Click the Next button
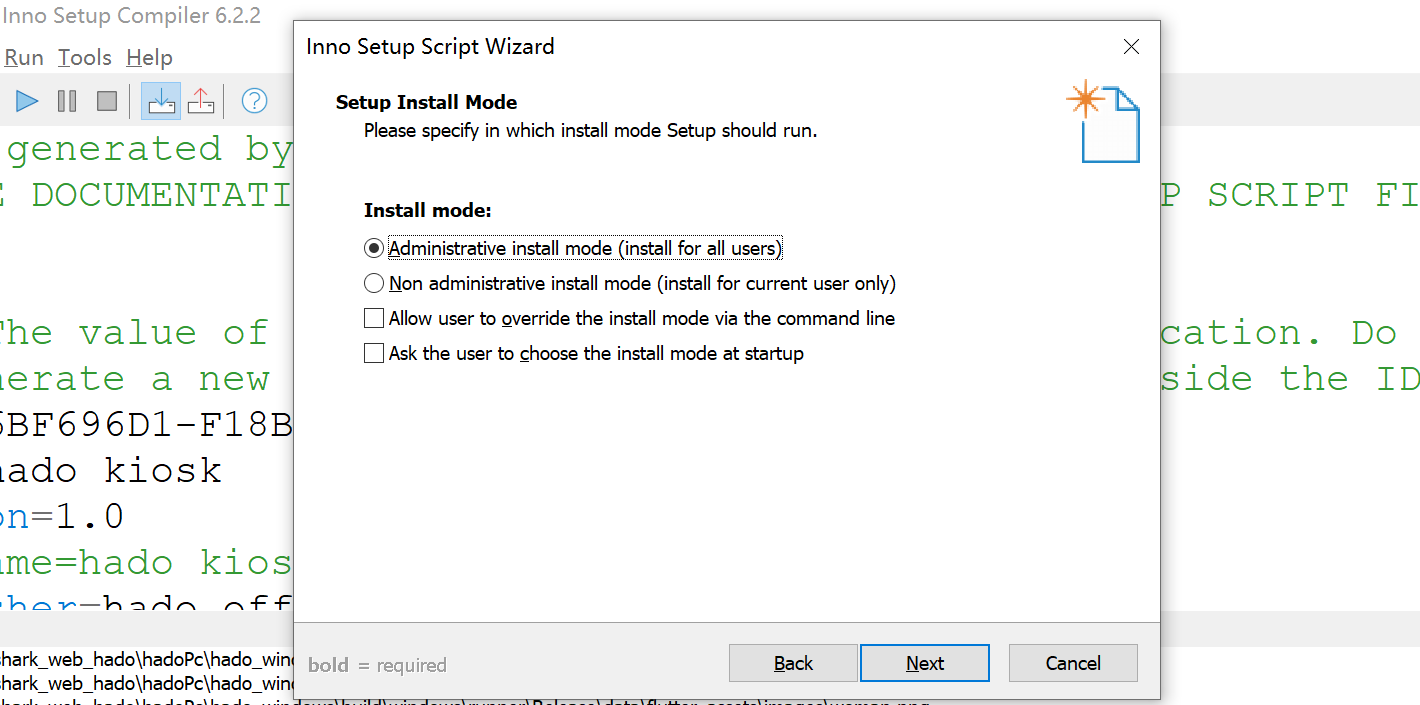1420x705 pixels. point(924,662)
